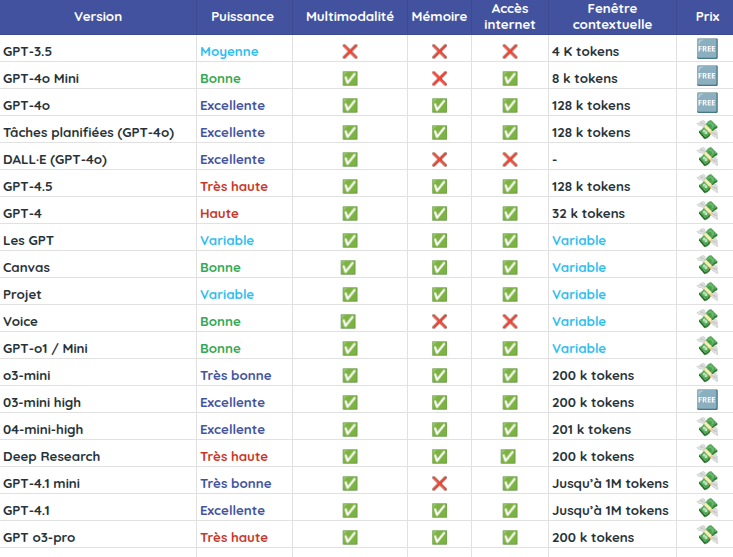This screenshot has height=557, width=733.
Task: Click Jusqu'à 1M tokens for GPT-4.1 mini
Action: click(610, 484)
